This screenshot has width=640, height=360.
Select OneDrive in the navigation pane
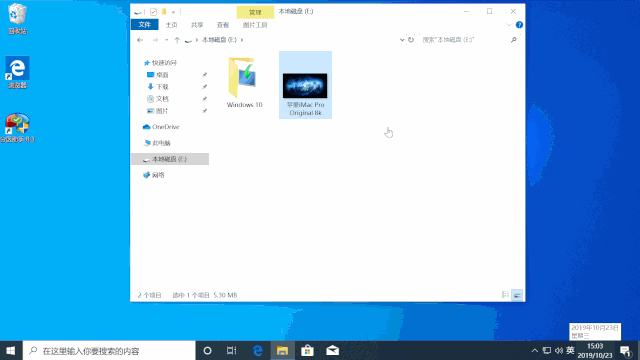click(161, 127)
